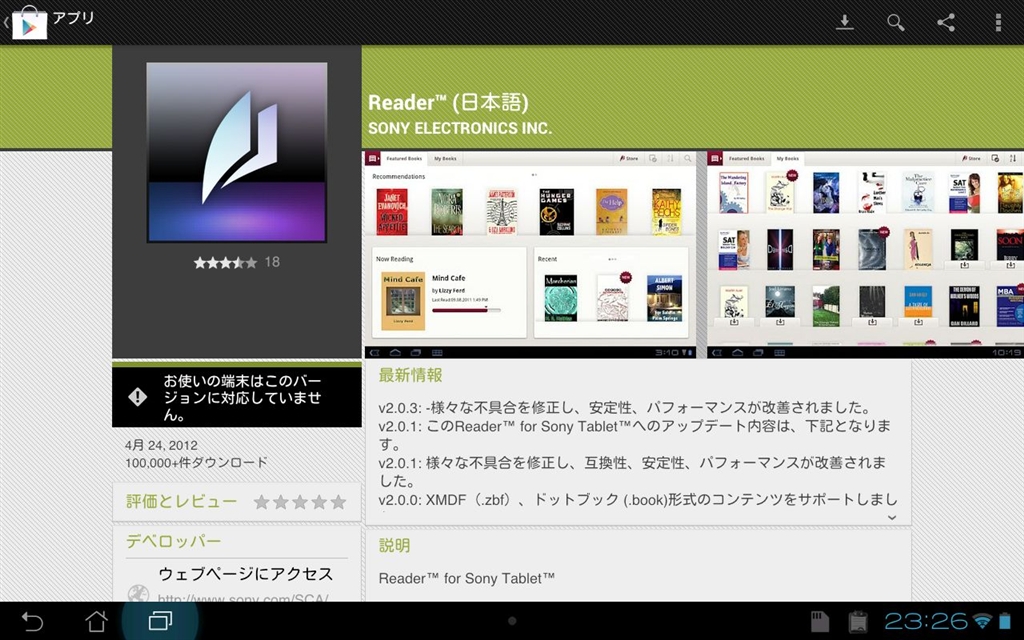Screen dimensions: 1024x640
Task: Tap the star rating with 18 reviews
Action: pyautogui.click(x=236, y=263)
